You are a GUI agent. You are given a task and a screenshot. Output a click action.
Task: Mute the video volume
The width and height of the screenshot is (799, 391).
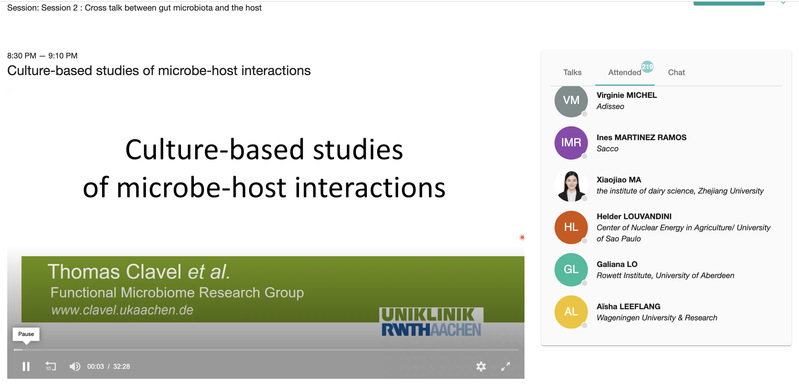75,366
